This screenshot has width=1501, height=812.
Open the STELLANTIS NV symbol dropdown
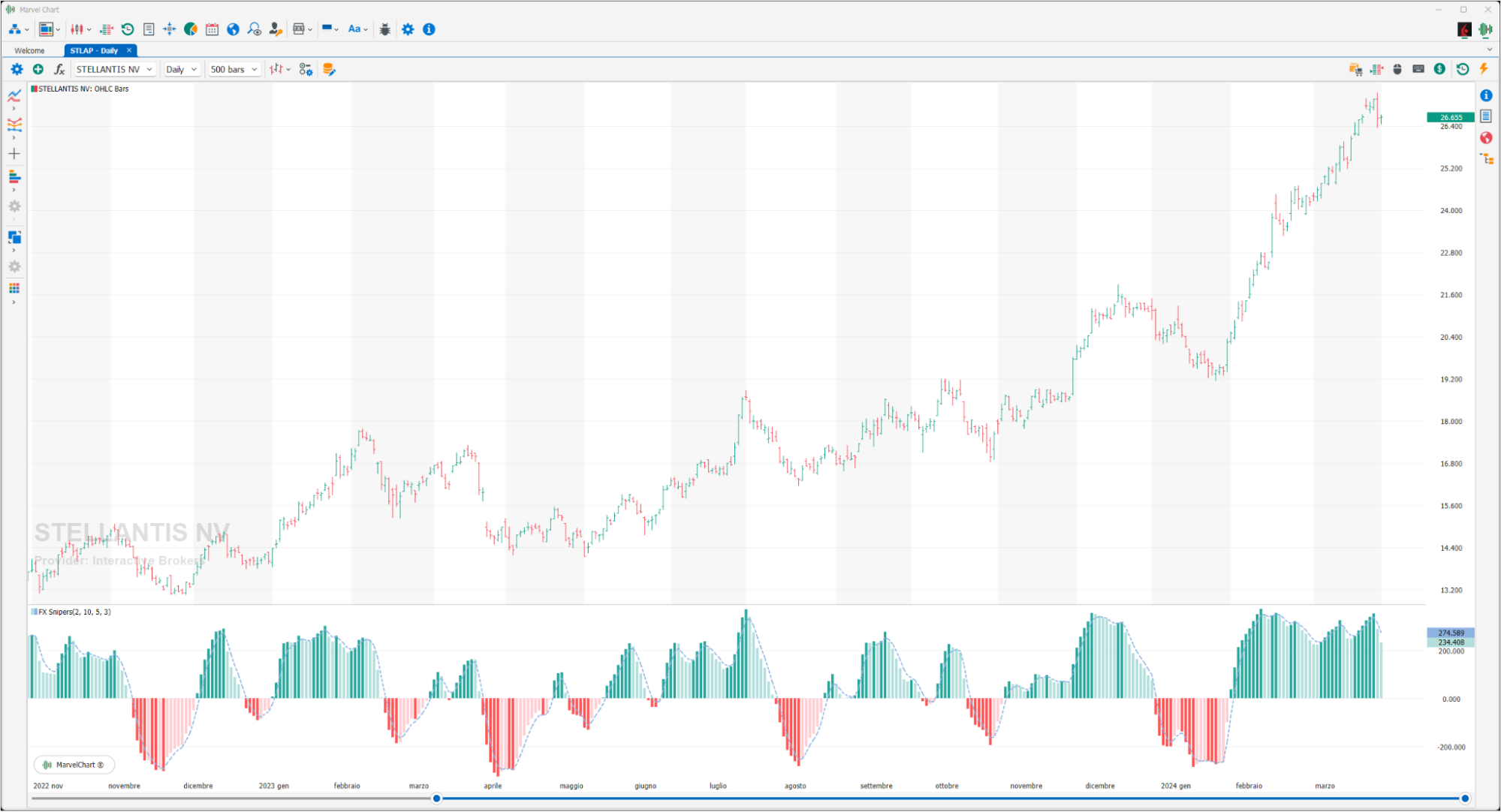(x=115, y=69)
